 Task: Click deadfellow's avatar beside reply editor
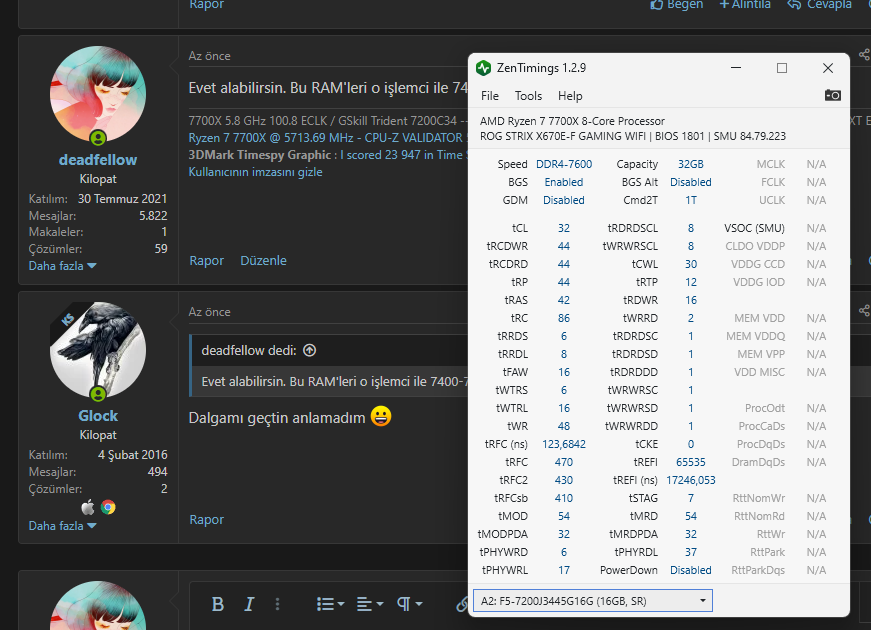pyautogui.click(x=98, y=606)
